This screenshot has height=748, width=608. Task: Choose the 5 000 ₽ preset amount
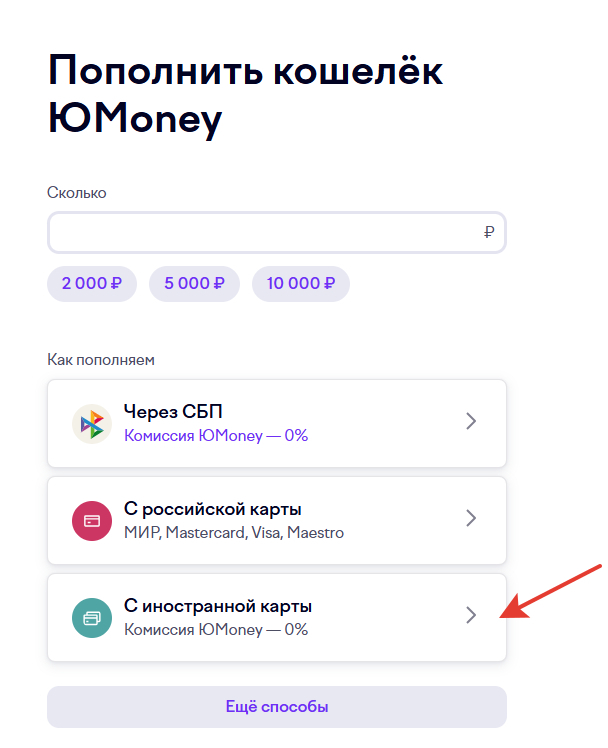pyautogui.click(x=195, y=283)
